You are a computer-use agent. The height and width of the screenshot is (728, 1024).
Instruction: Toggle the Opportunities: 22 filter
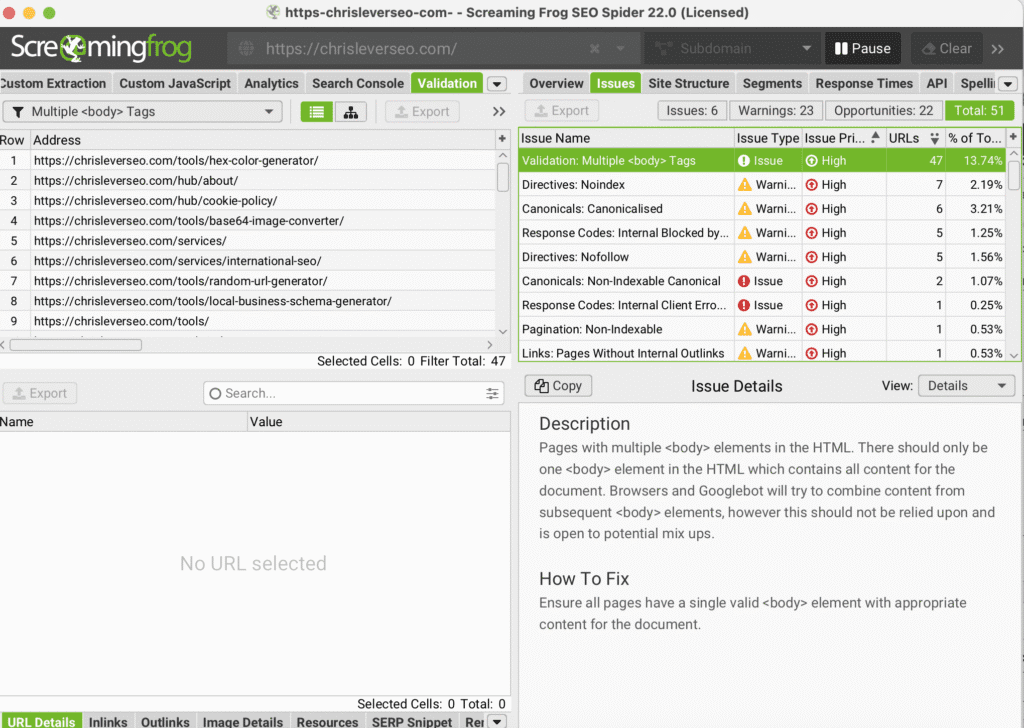click(x=883, y=111)
